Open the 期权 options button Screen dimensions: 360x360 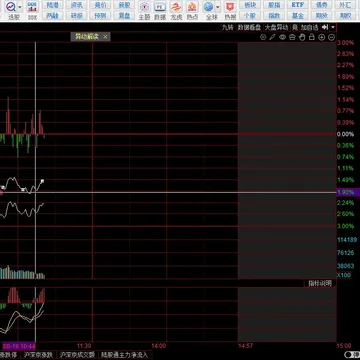pyautogui.click(x=345, y=15)
